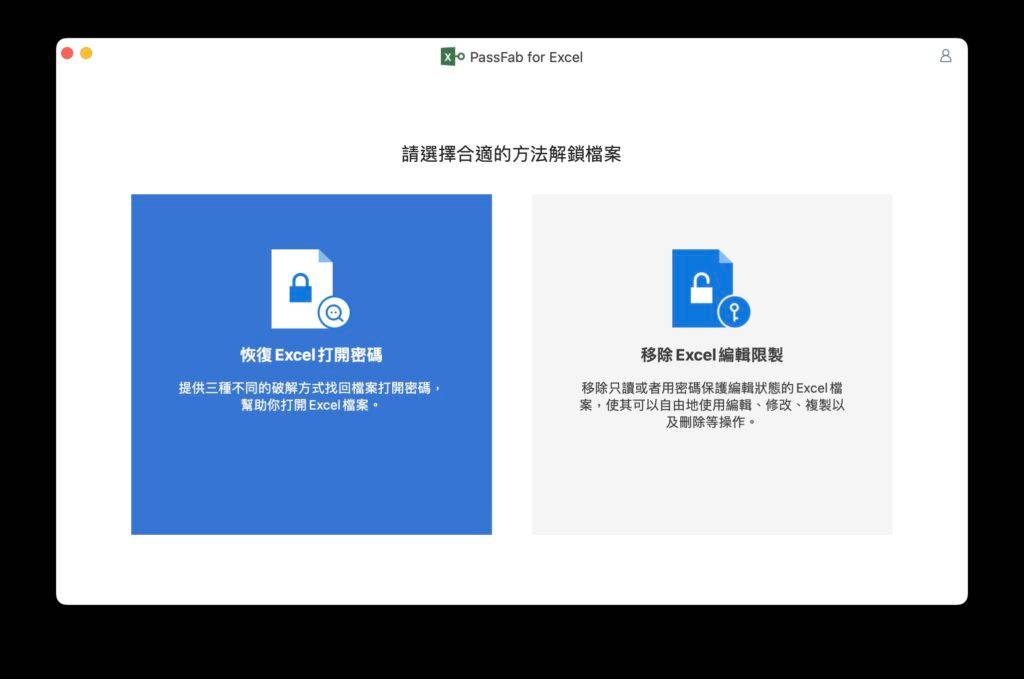The image size is (1024, 679).
Task: Click the description text under 恢復 Excel 打開密碼
Action: point(311,390)
